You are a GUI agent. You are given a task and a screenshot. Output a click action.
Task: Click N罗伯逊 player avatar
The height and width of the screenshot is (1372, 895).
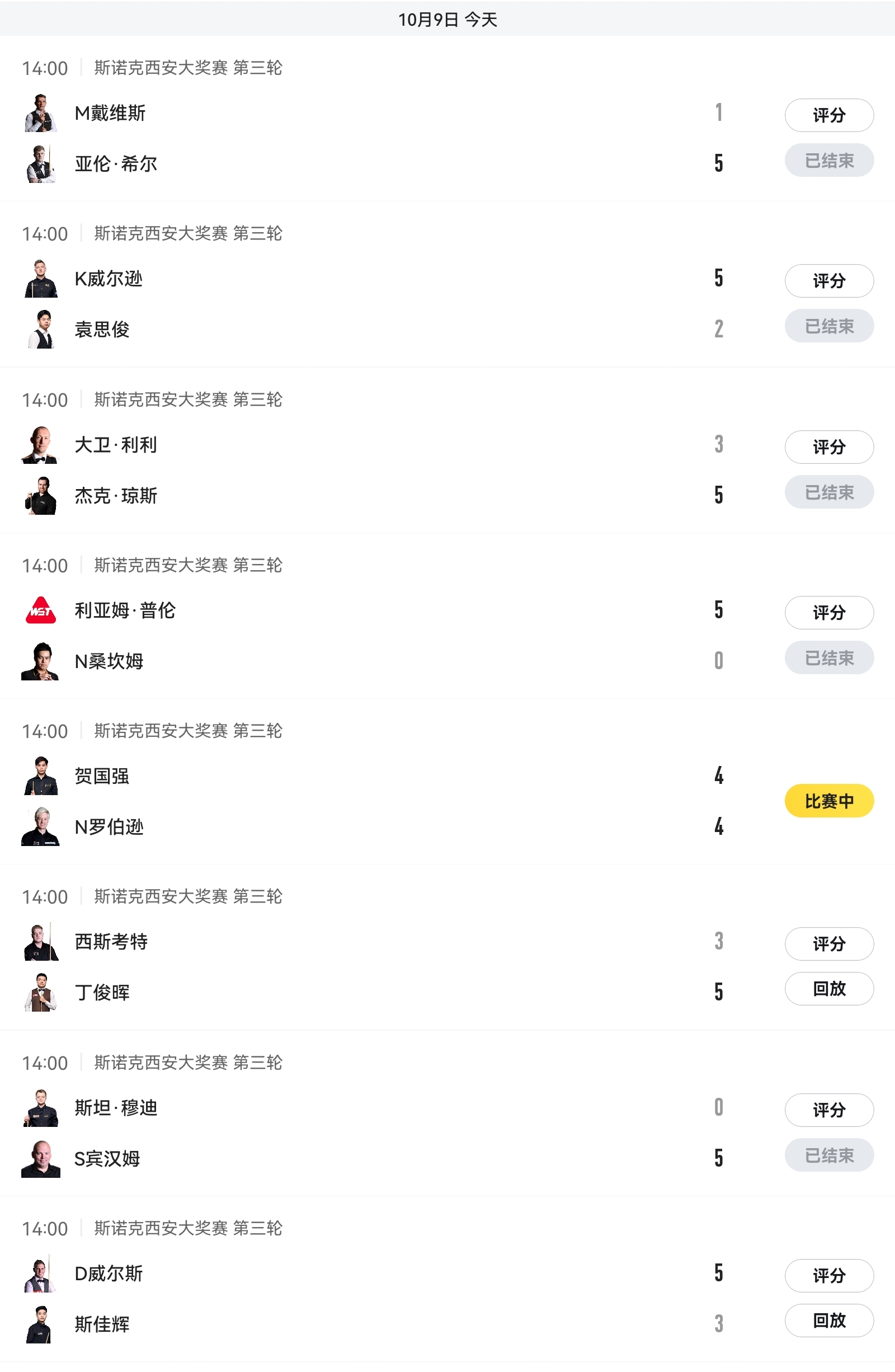41,826
